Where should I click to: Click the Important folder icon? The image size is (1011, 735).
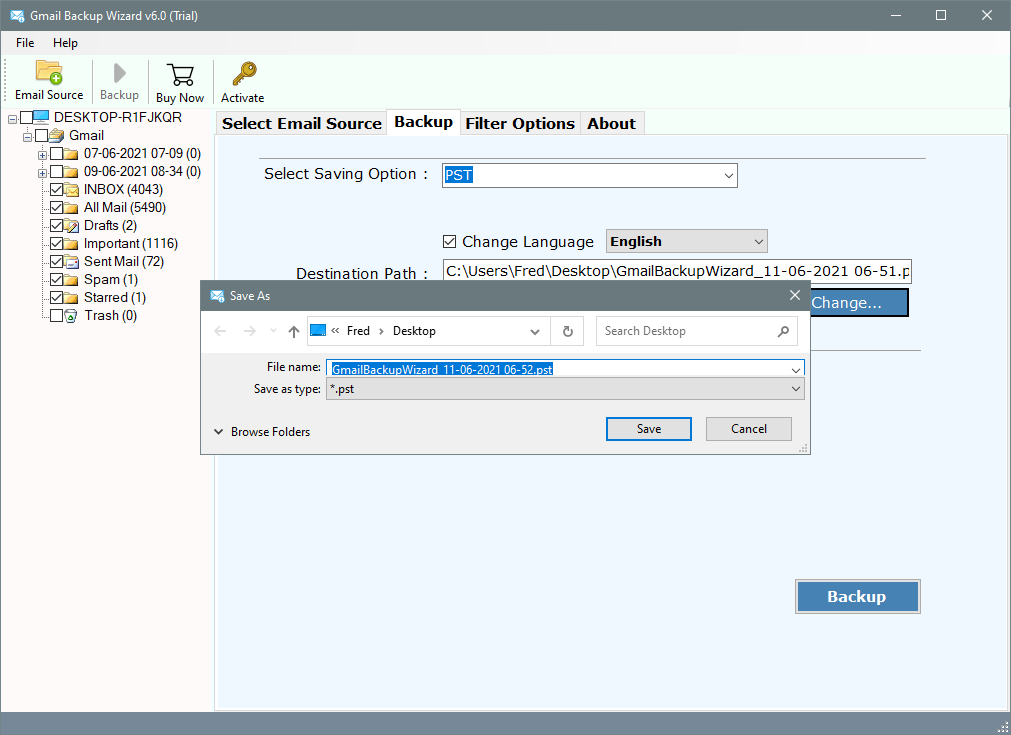pos(72,244)
